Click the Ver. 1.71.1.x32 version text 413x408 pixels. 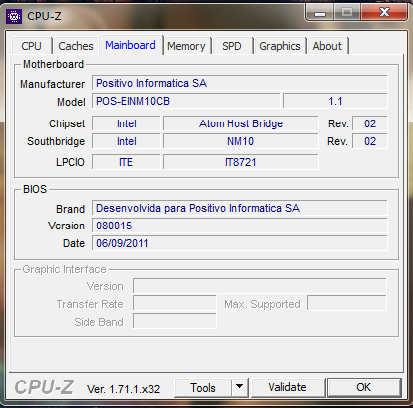point(123,389)
